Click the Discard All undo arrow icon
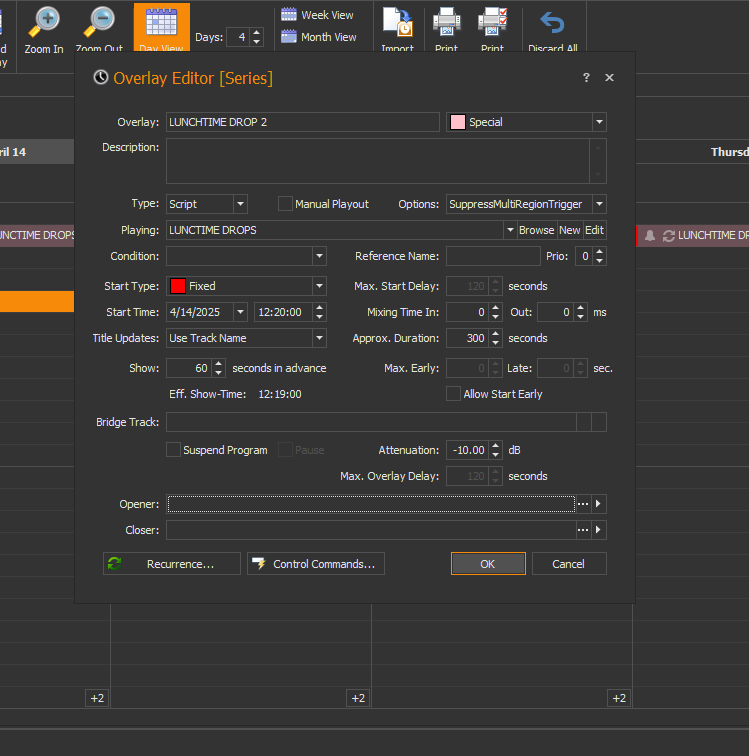Screen dimensions: 749x756 coord(552,23)
